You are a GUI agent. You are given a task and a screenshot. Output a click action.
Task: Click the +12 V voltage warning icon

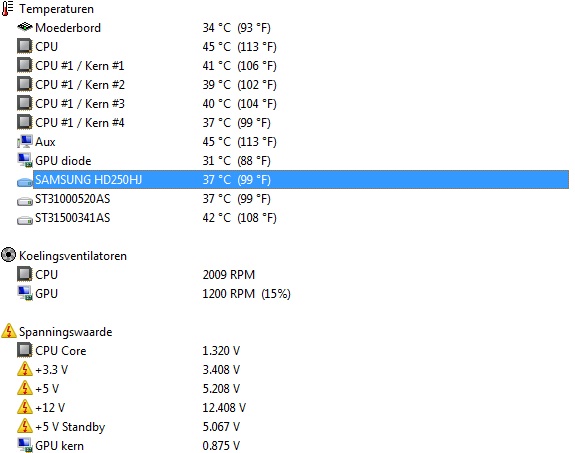click(25, 407)
